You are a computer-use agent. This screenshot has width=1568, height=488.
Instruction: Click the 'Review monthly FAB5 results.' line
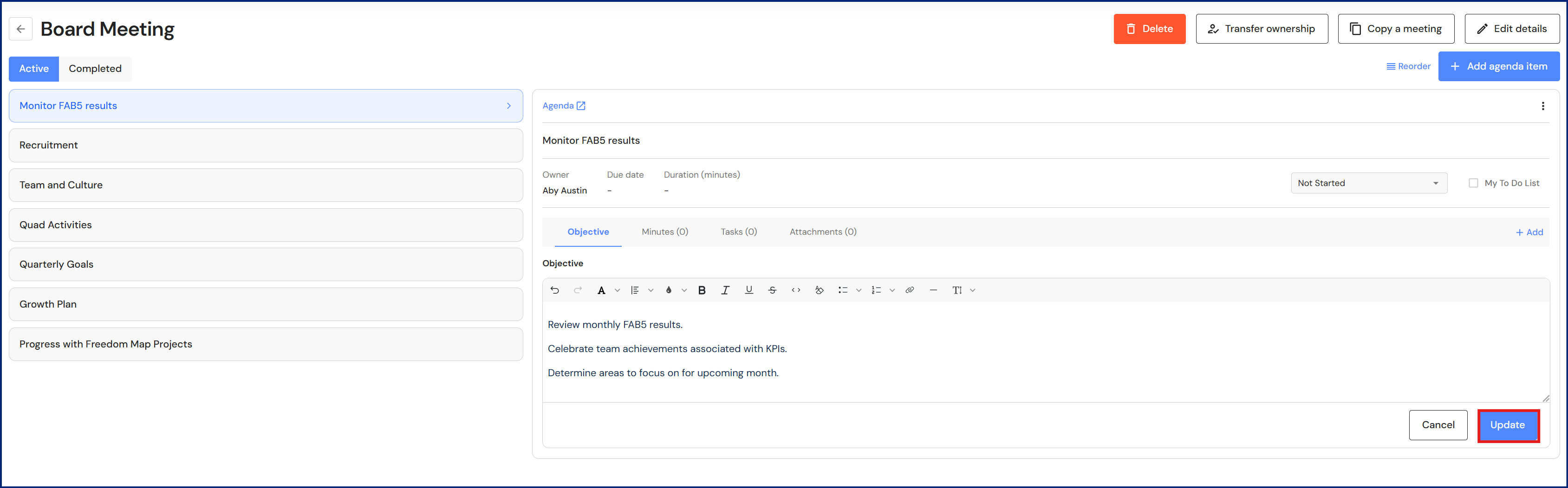[x=615, y=325]
